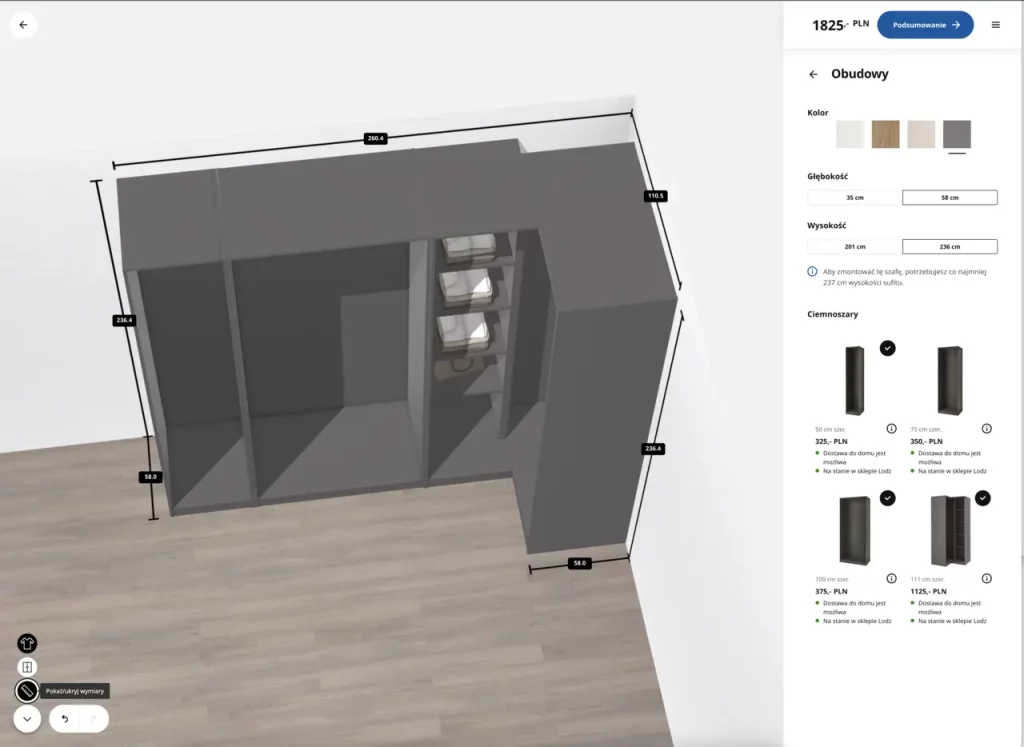Click the redo arrow icon
The width and height of the screenshot is (1024, 747).
click(x=92, y=718)
